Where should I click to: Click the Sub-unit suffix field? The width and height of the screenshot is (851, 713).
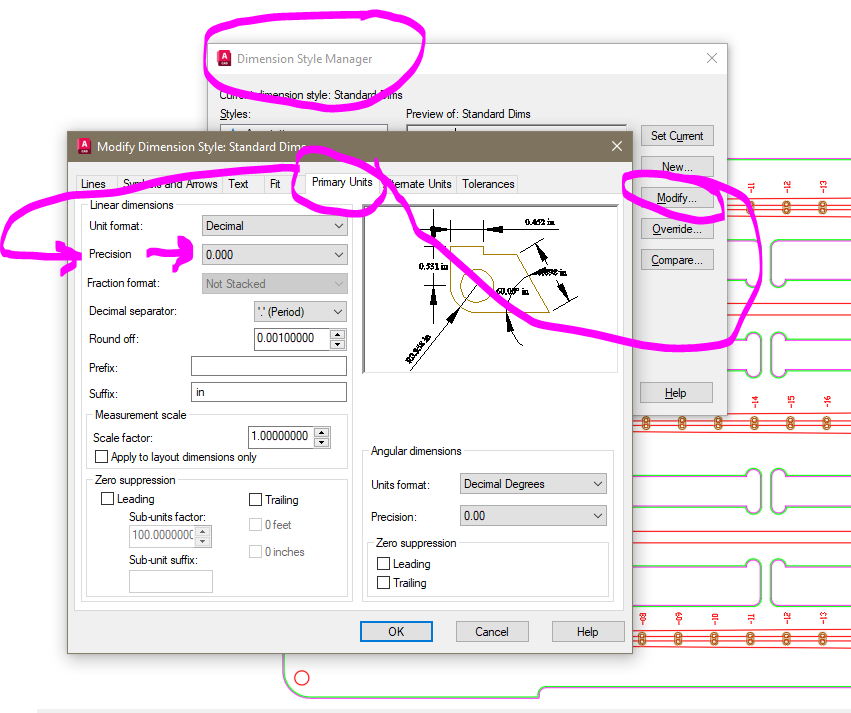coord(171,581)
